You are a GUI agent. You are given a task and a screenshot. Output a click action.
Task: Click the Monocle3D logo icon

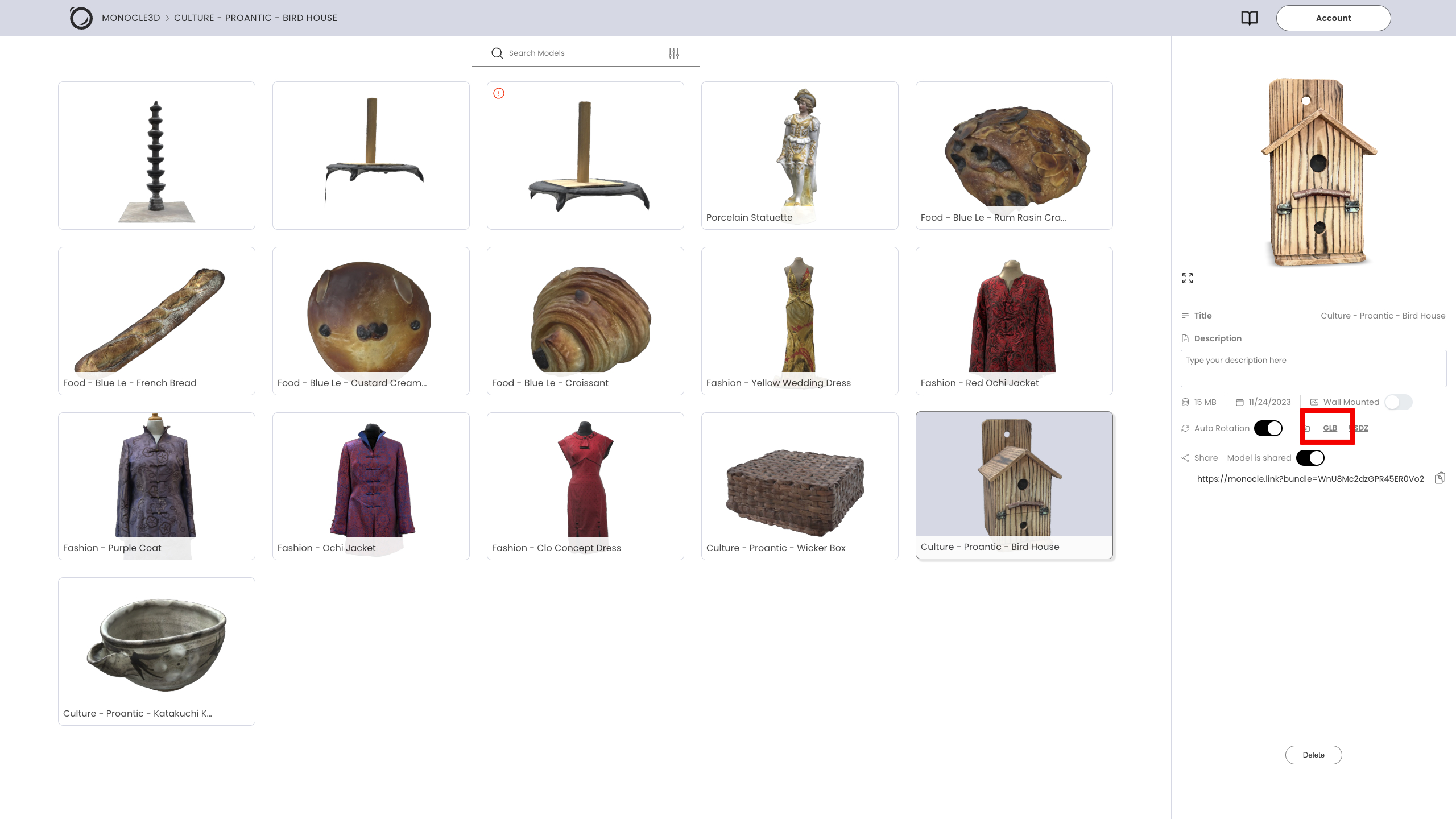coord(81,18)
